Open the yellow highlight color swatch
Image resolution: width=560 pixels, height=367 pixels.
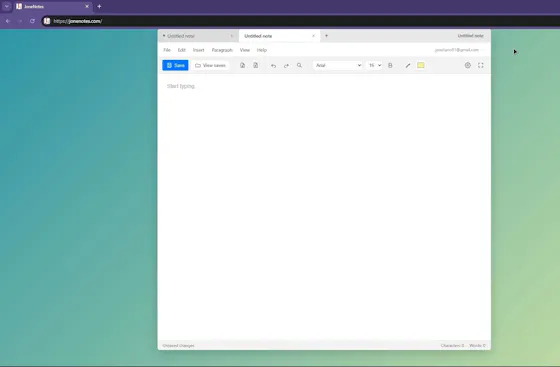click(421, 65)
